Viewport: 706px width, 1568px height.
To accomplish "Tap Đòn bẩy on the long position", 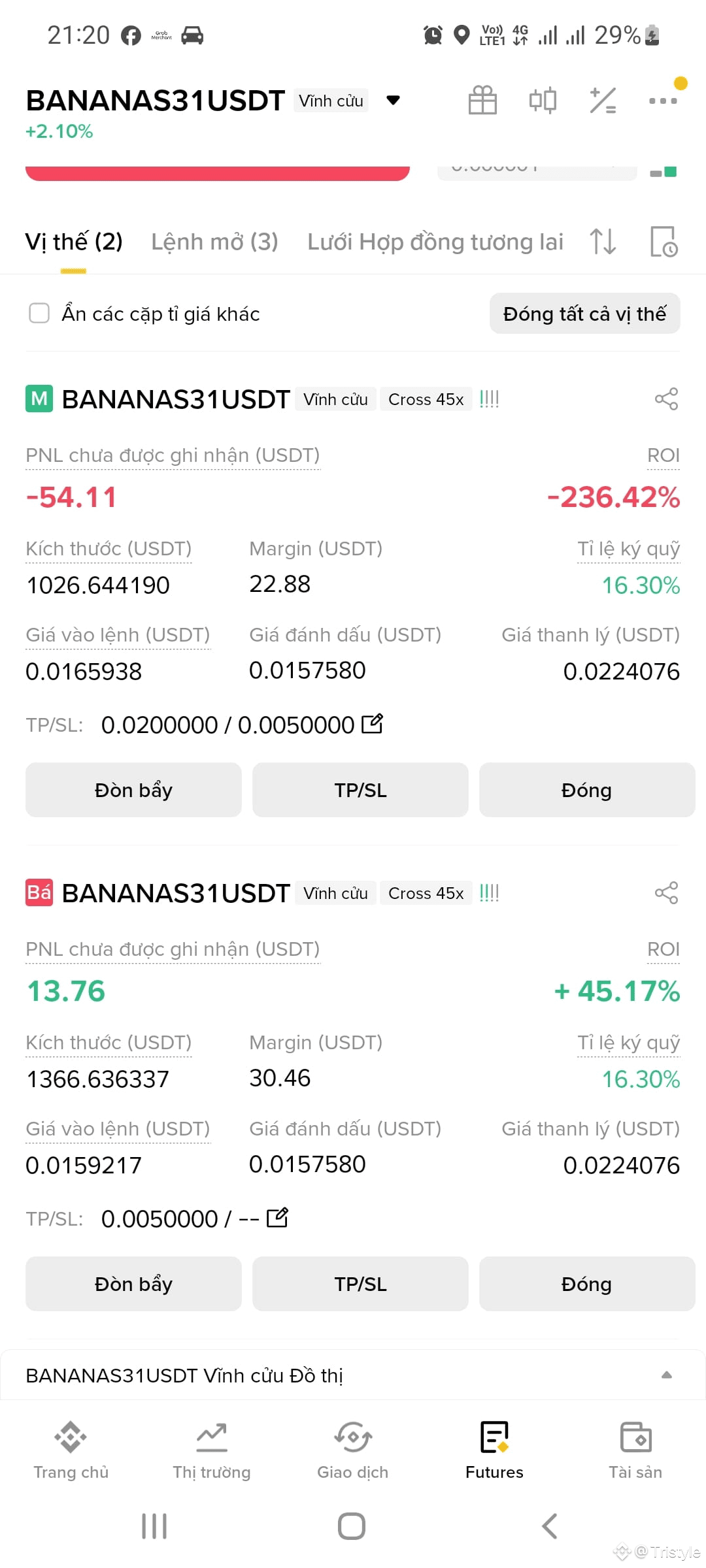I will tap(133, 790).
